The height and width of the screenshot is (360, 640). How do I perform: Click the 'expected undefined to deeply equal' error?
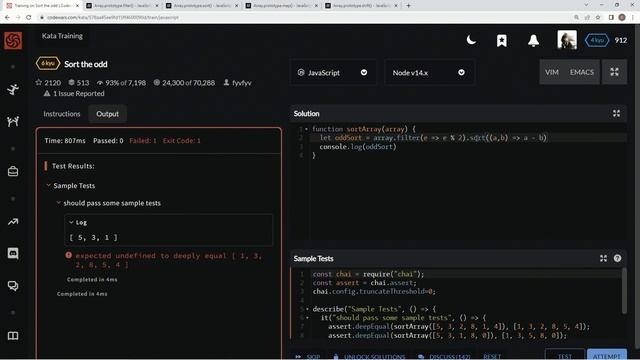[x=169, y=260]
